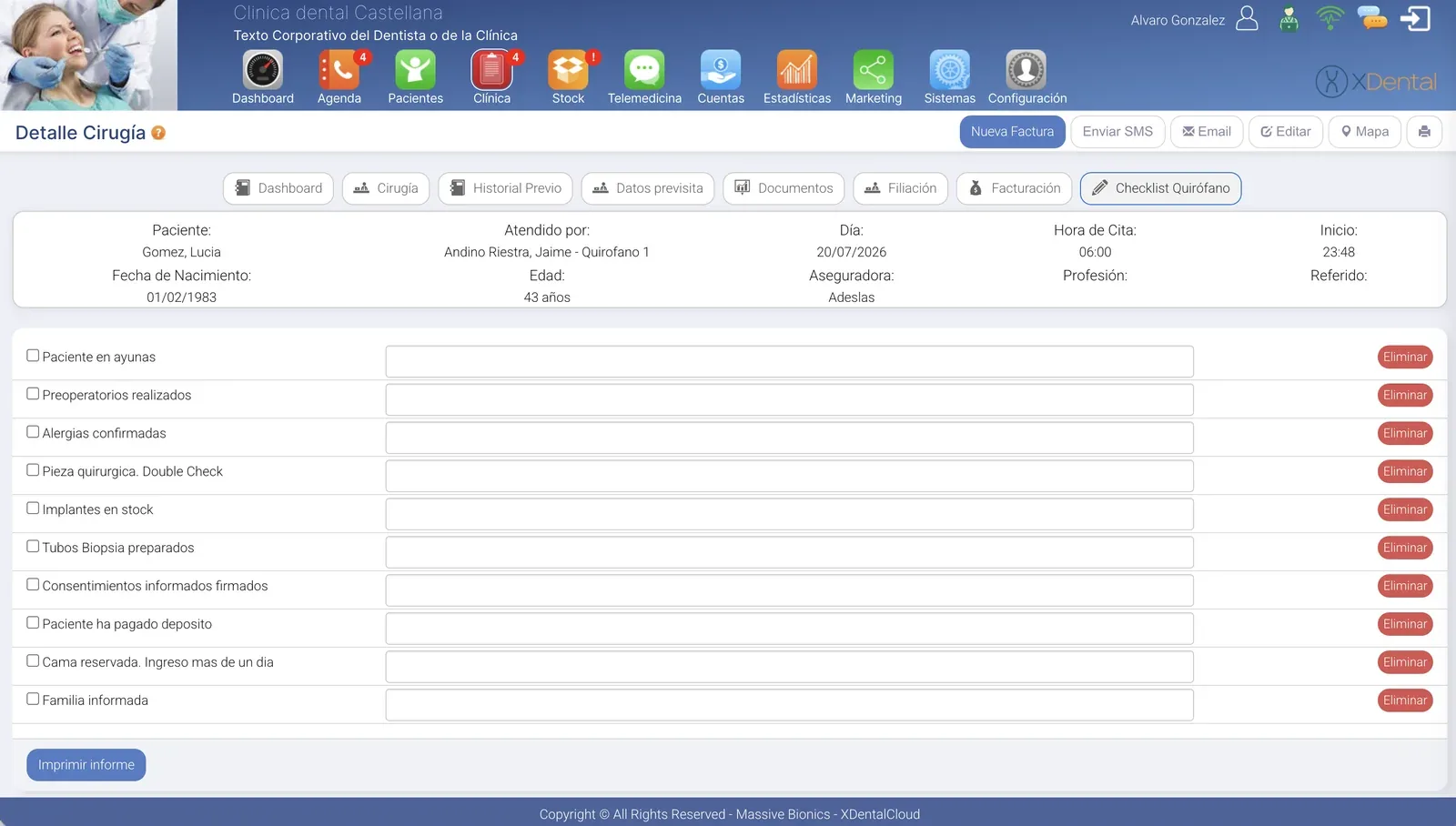Open the Configuración icon
The image size is (1456, 826).
pos(1026,70)
